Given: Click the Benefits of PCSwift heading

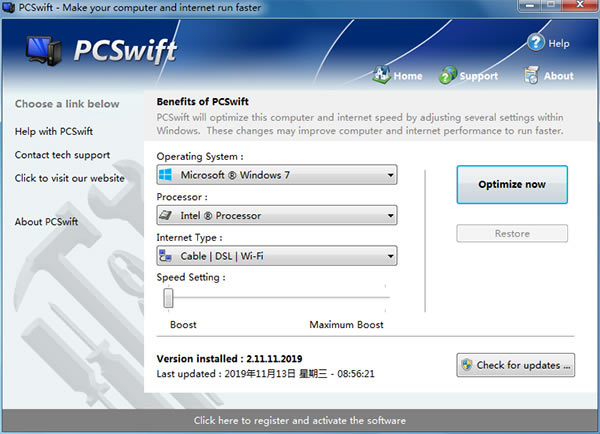Looking at the screenshot, I should click(202, 101).
